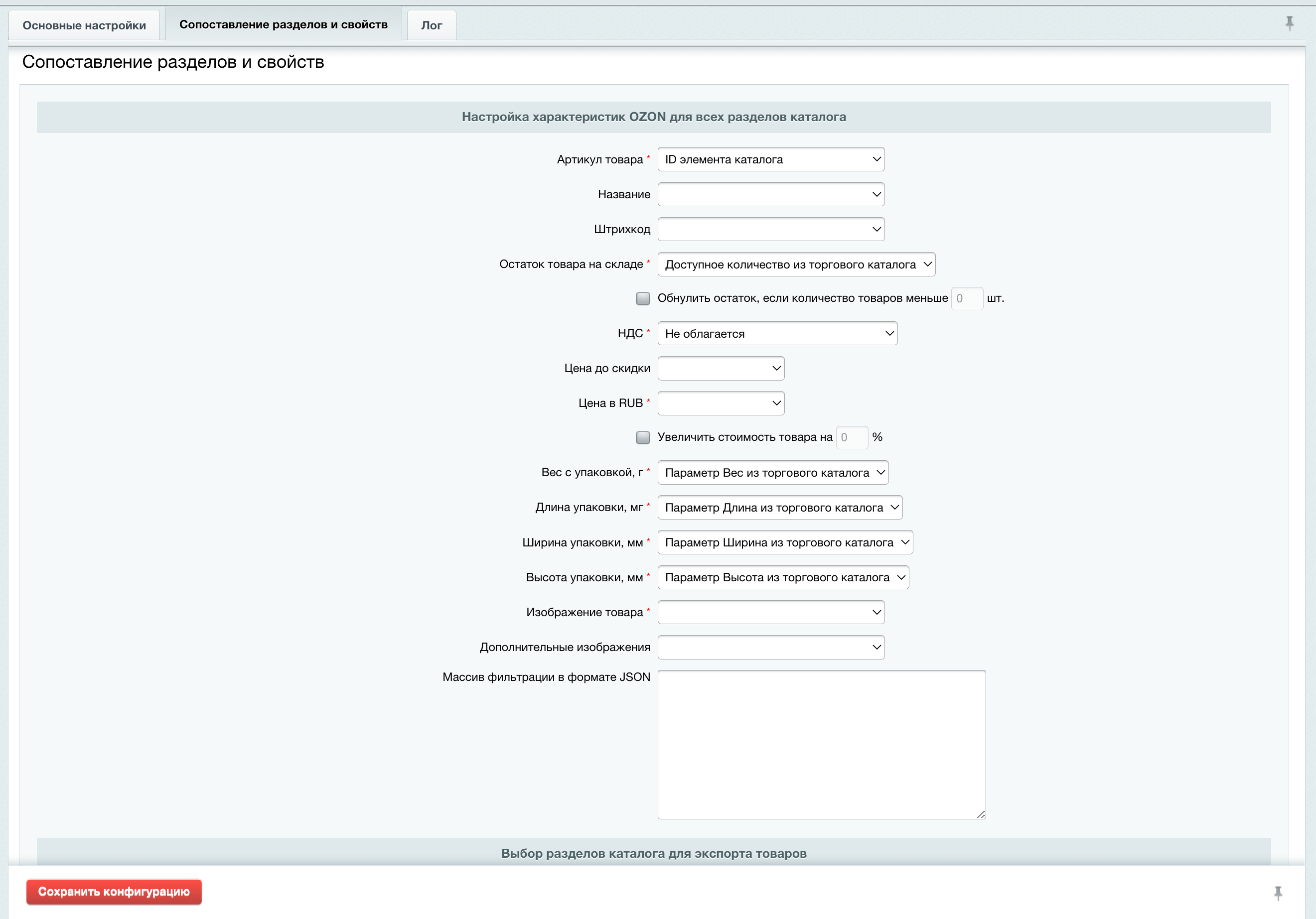Open 'Вес с упаковкой' dropdown
The image size is (1316, 919).
point(772,473)
